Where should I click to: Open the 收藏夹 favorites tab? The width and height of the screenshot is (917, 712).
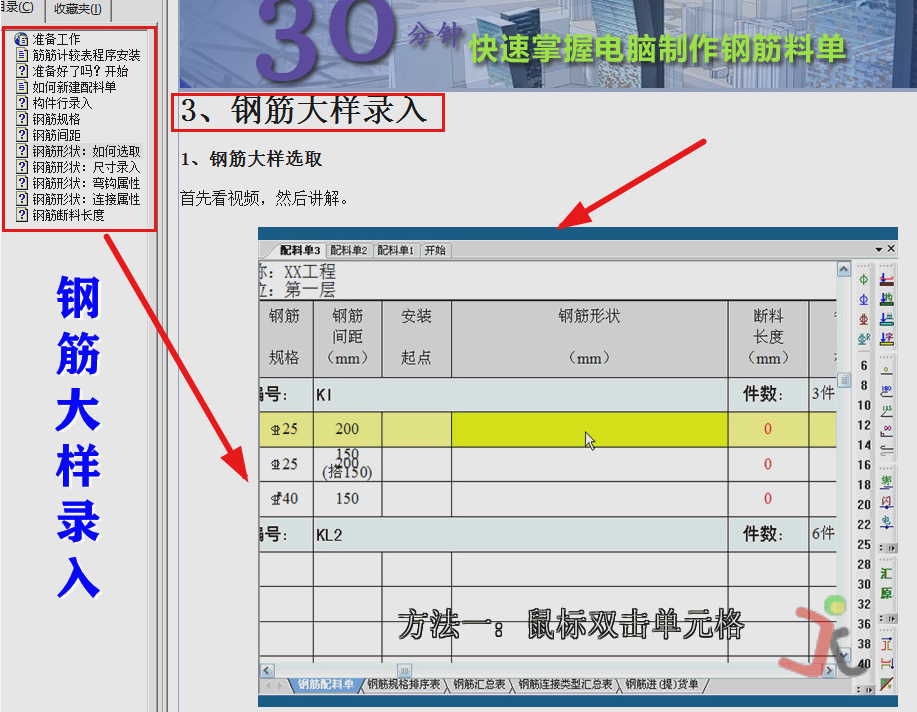pyautogui.click(x=78, y=9)
